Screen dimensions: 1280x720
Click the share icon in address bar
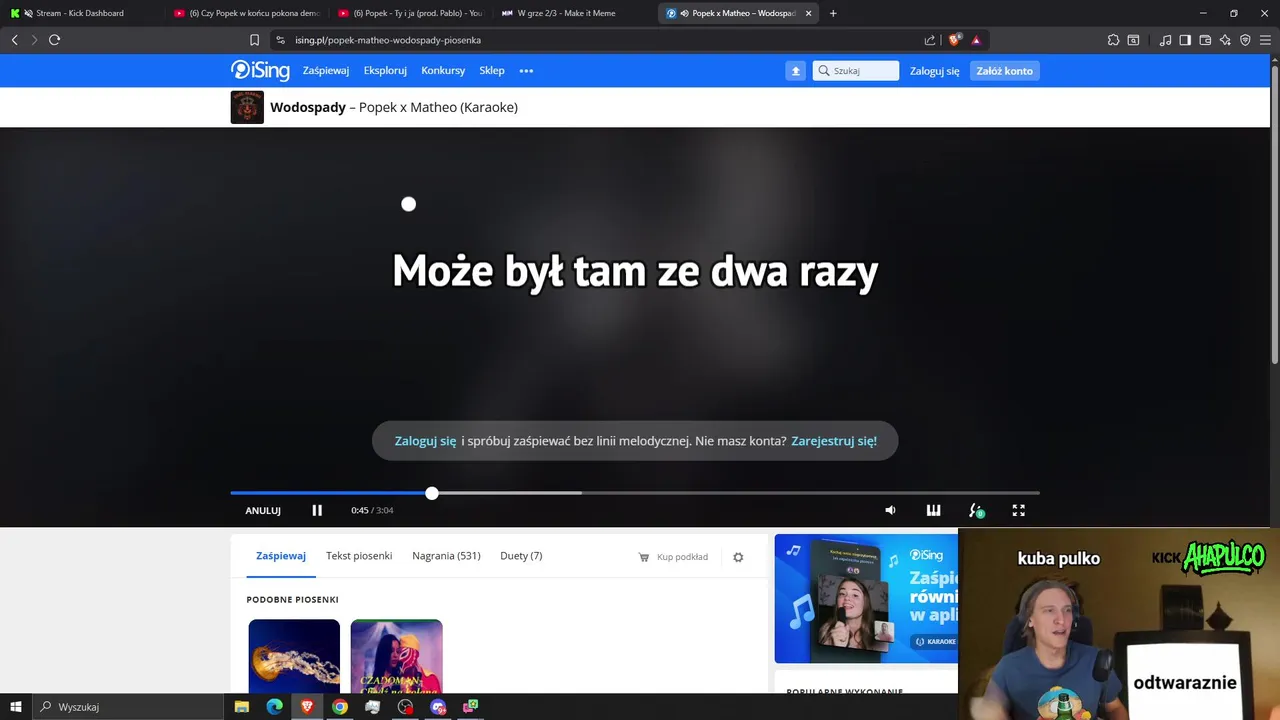pos(930,40)
